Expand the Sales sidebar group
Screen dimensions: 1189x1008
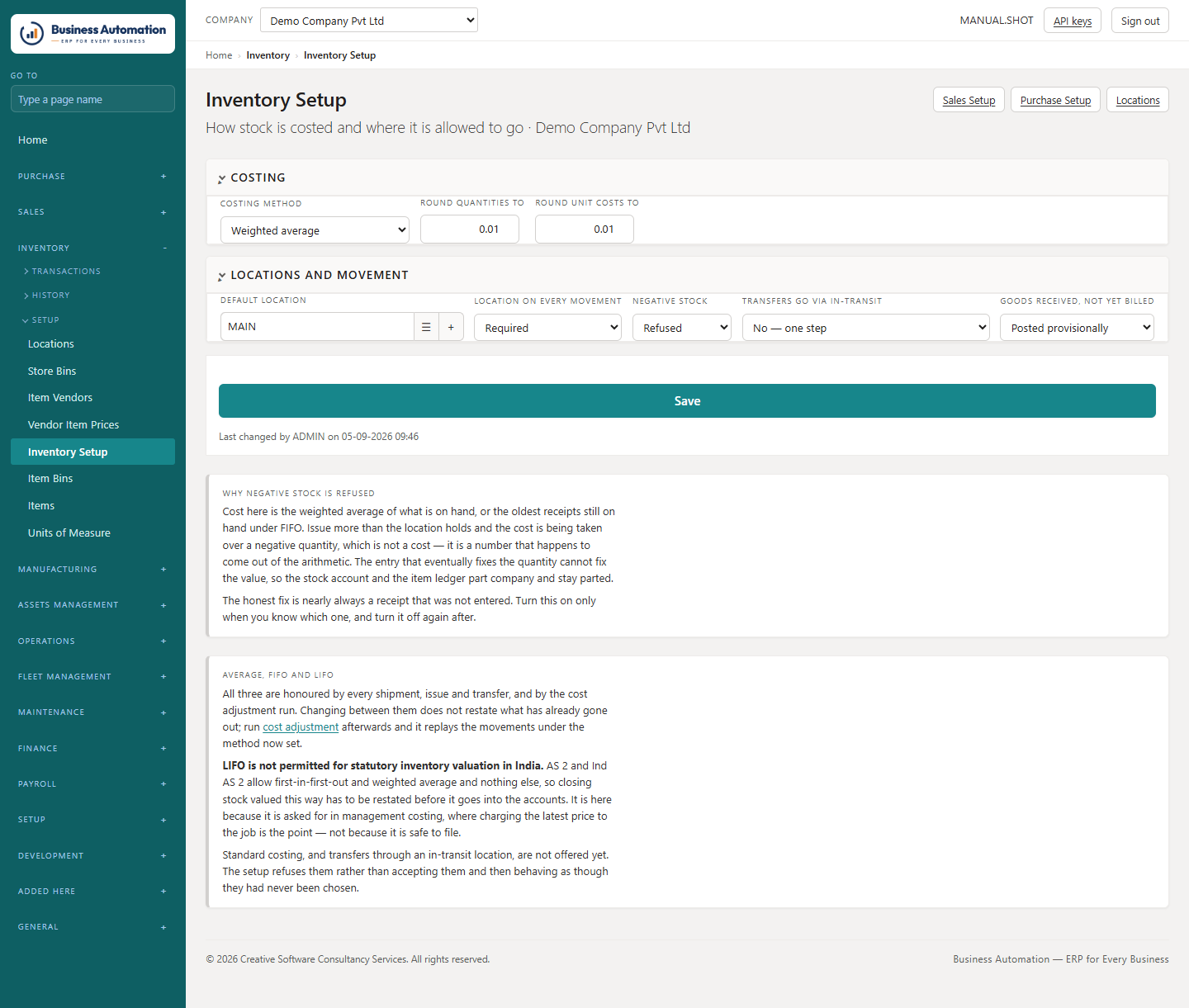[x=92, y=212]
